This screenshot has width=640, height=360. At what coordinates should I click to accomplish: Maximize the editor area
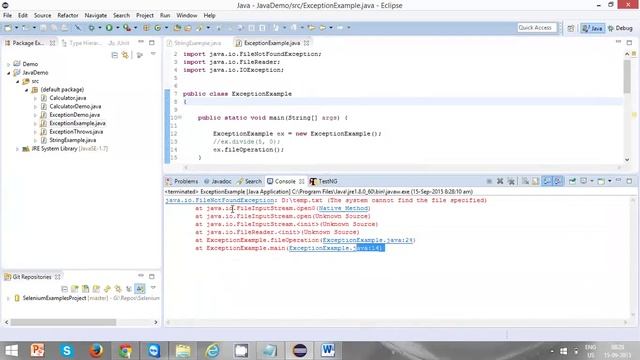click(629, 42)
